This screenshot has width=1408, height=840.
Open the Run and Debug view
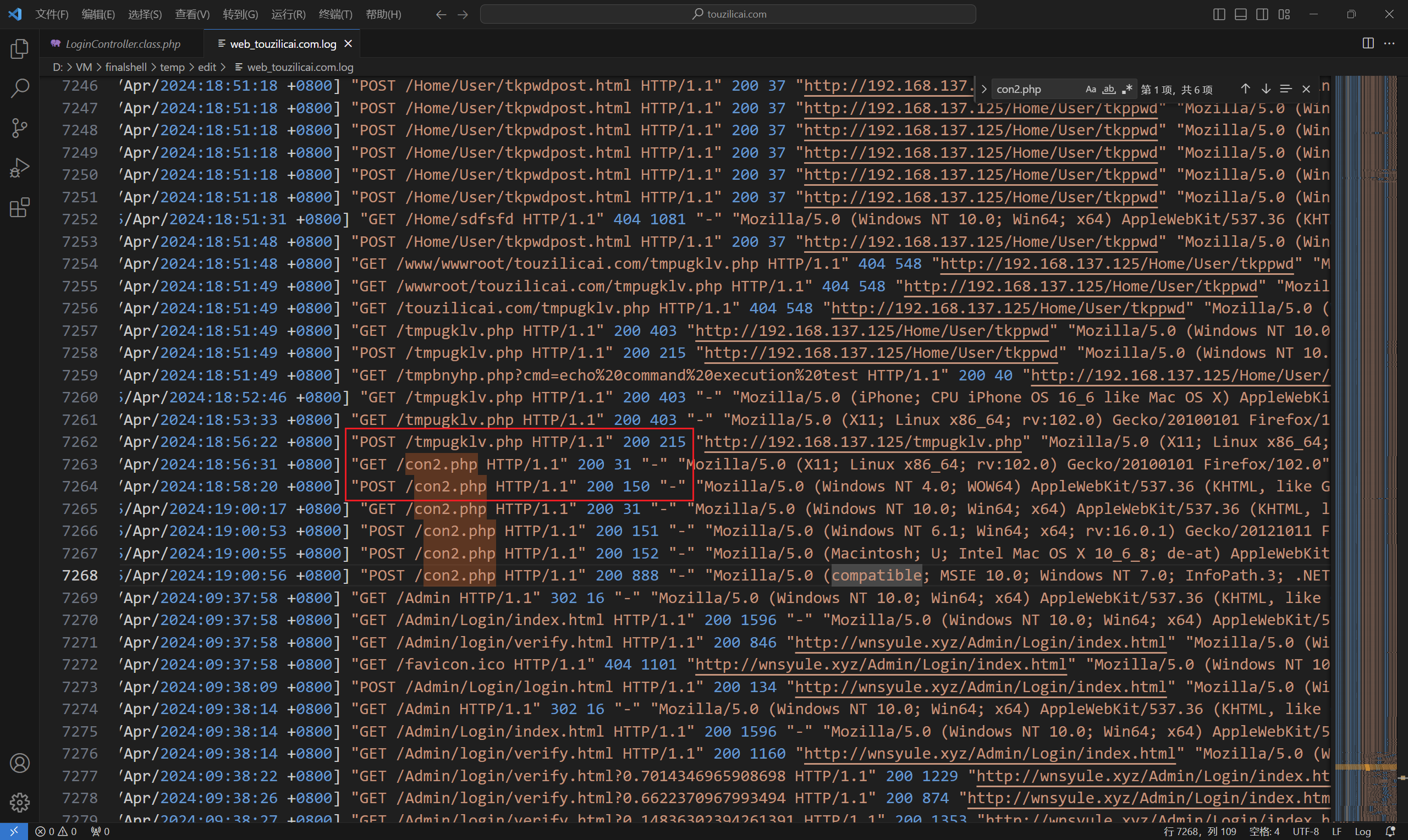click(x=20, y=168)
